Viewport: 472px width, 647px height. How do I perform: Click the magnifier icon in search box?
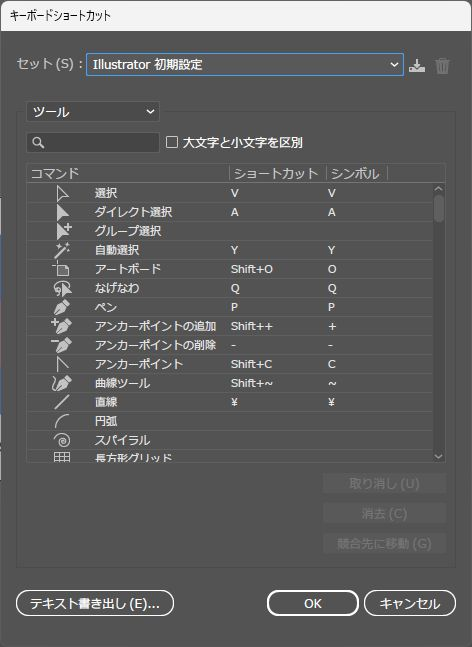click(38, 143)
